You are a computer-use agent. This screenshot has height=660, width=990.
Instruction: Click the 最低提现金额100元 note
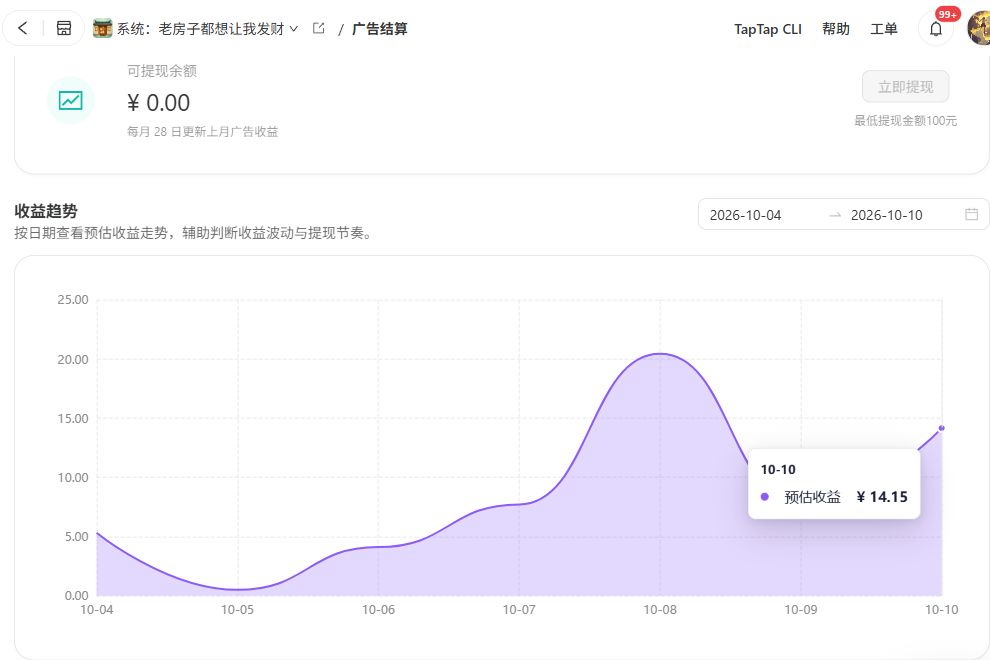tap(905, 121)
